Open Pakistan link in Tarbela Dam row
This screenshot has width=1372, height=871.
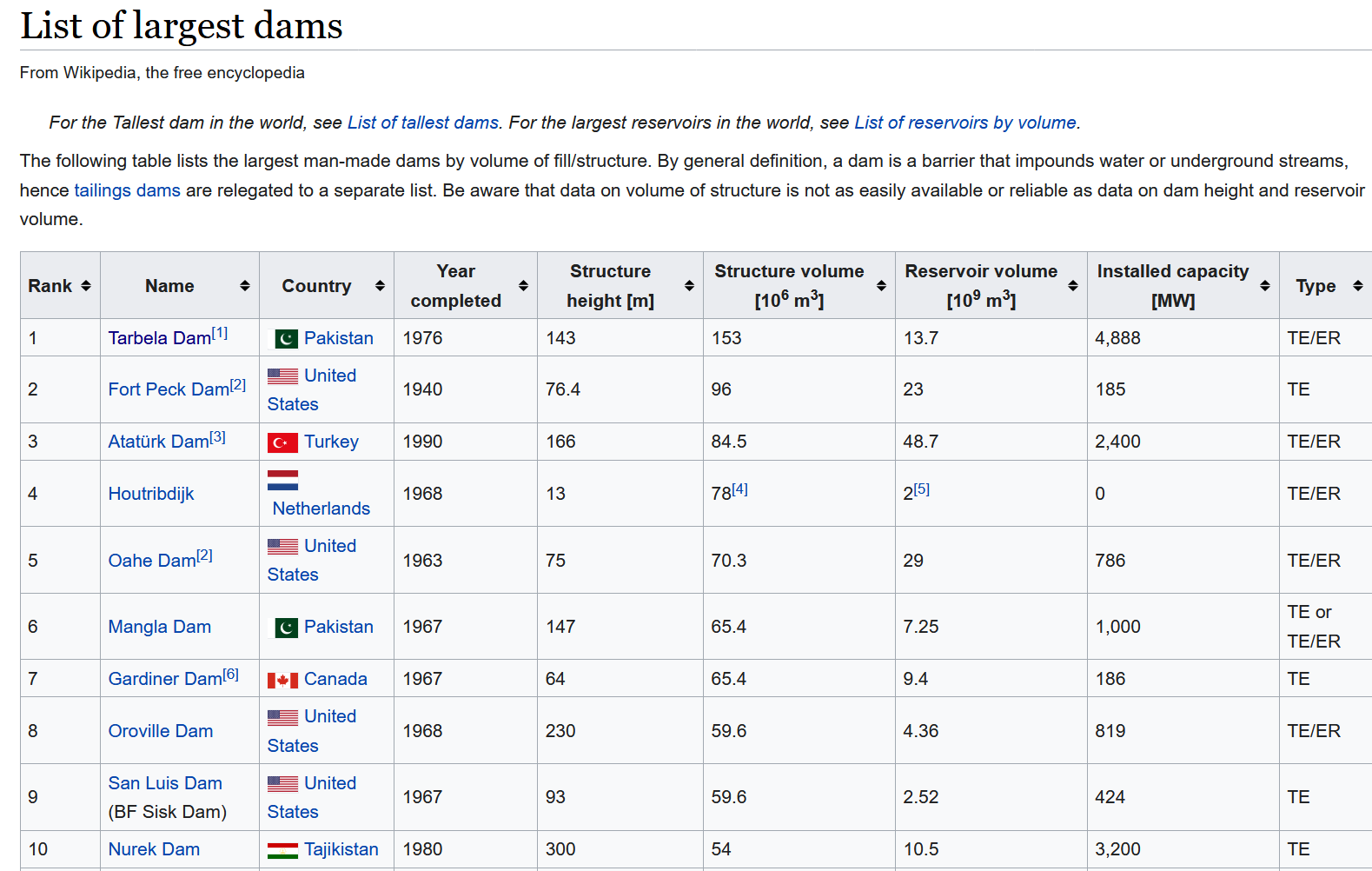tap(339, 338)
